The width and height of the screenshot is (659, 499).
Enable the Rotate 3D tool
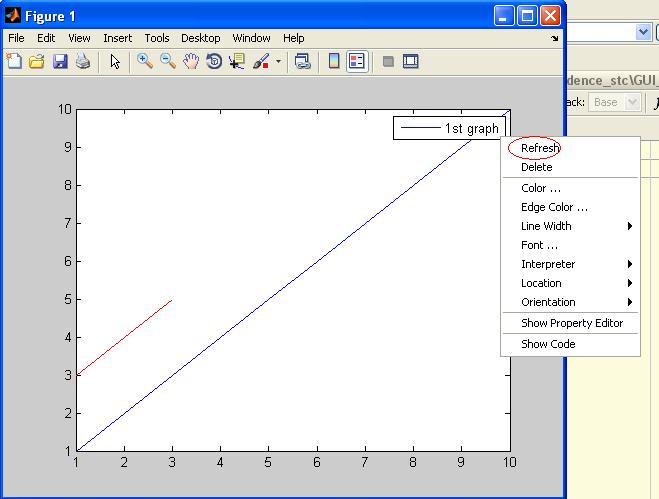pyautogui.click(x=214, y=61)
